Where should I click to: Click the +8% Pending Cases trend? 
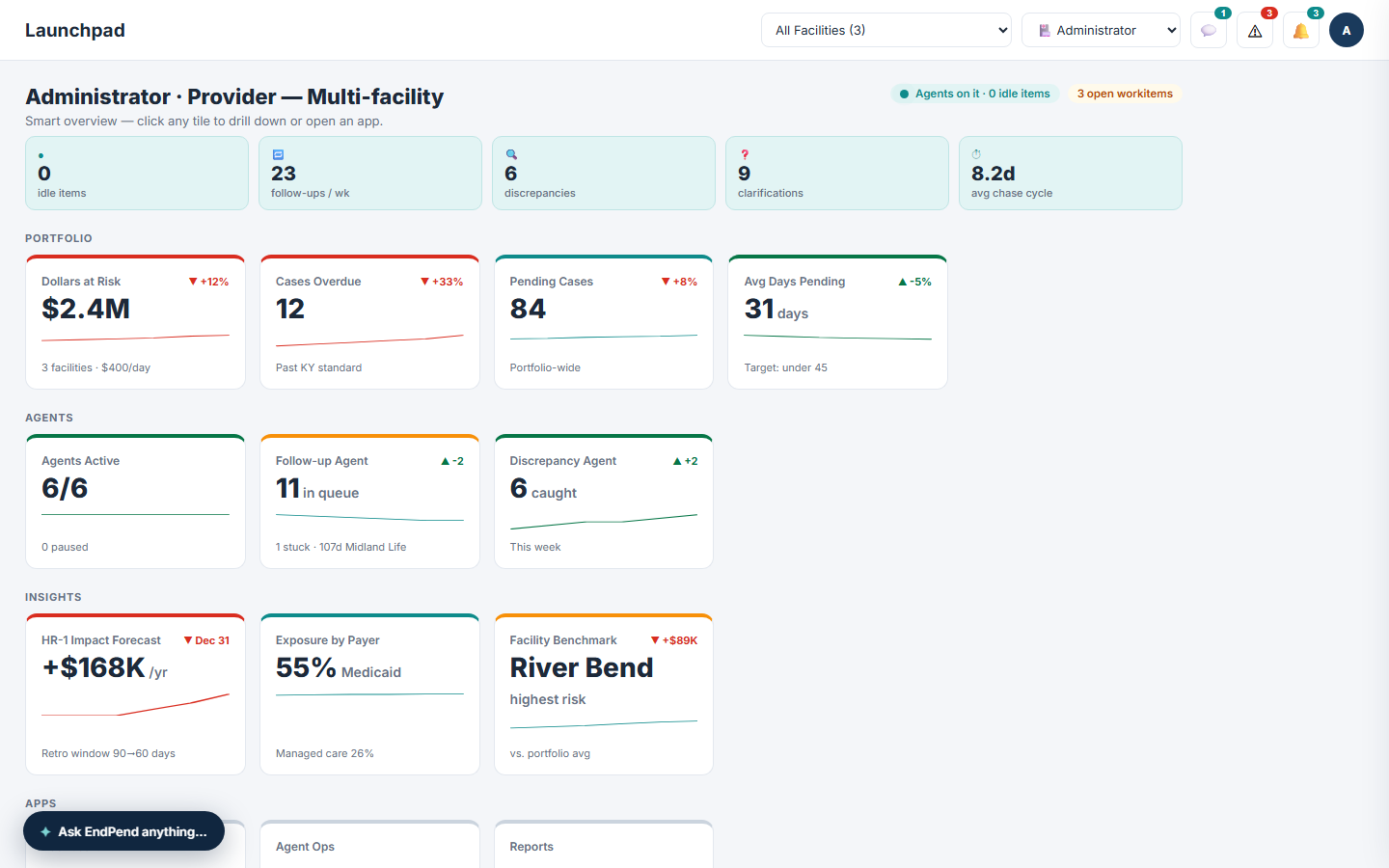point(679,282)
